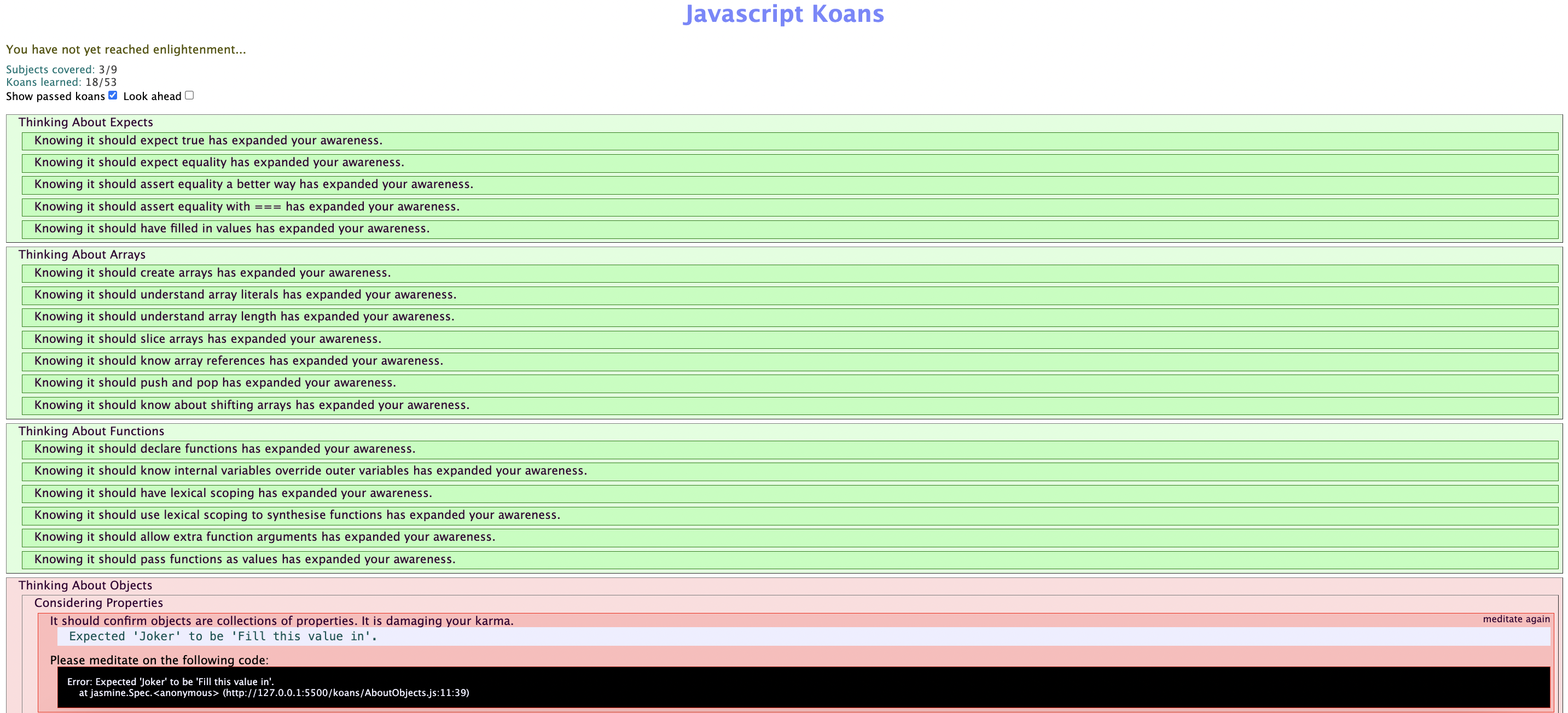
Task: Click the 'should expect true' passed koan
Action: coord(208,141)
